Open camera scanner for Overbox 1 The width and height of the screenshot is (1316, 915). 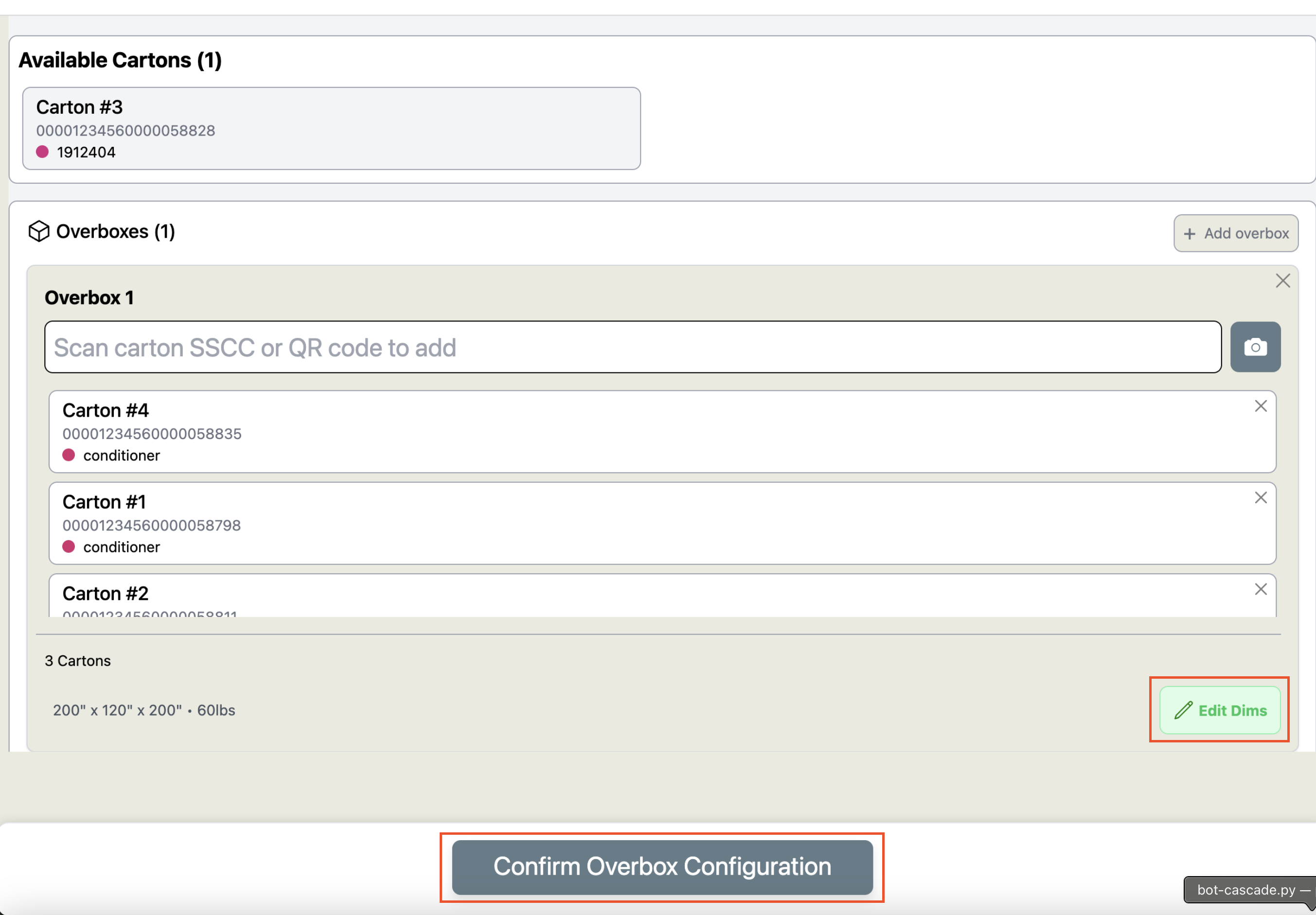click(1255, 347)
